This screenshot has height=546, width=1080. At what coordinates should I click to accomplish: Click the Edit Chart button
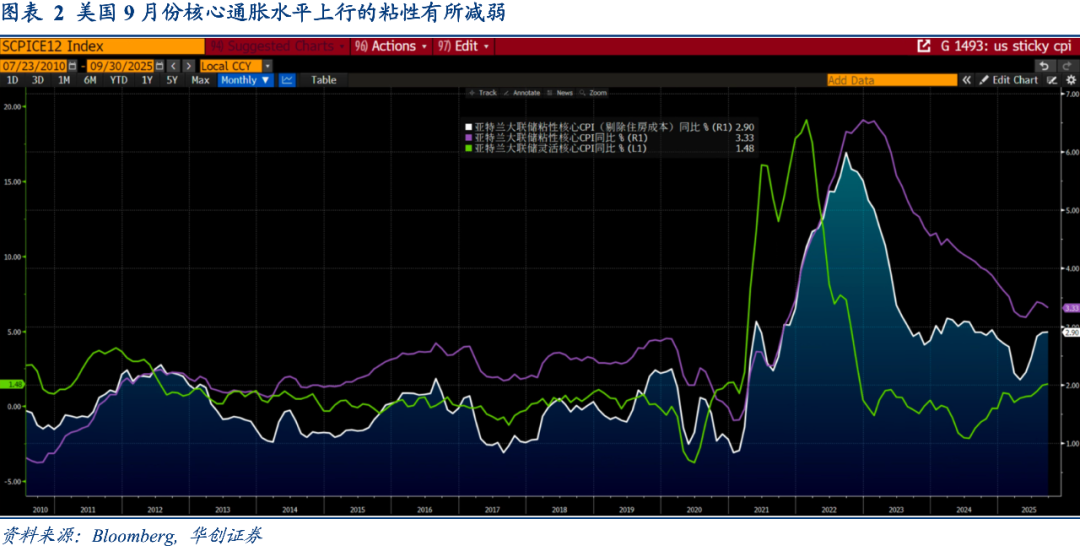click(1008, 80)
